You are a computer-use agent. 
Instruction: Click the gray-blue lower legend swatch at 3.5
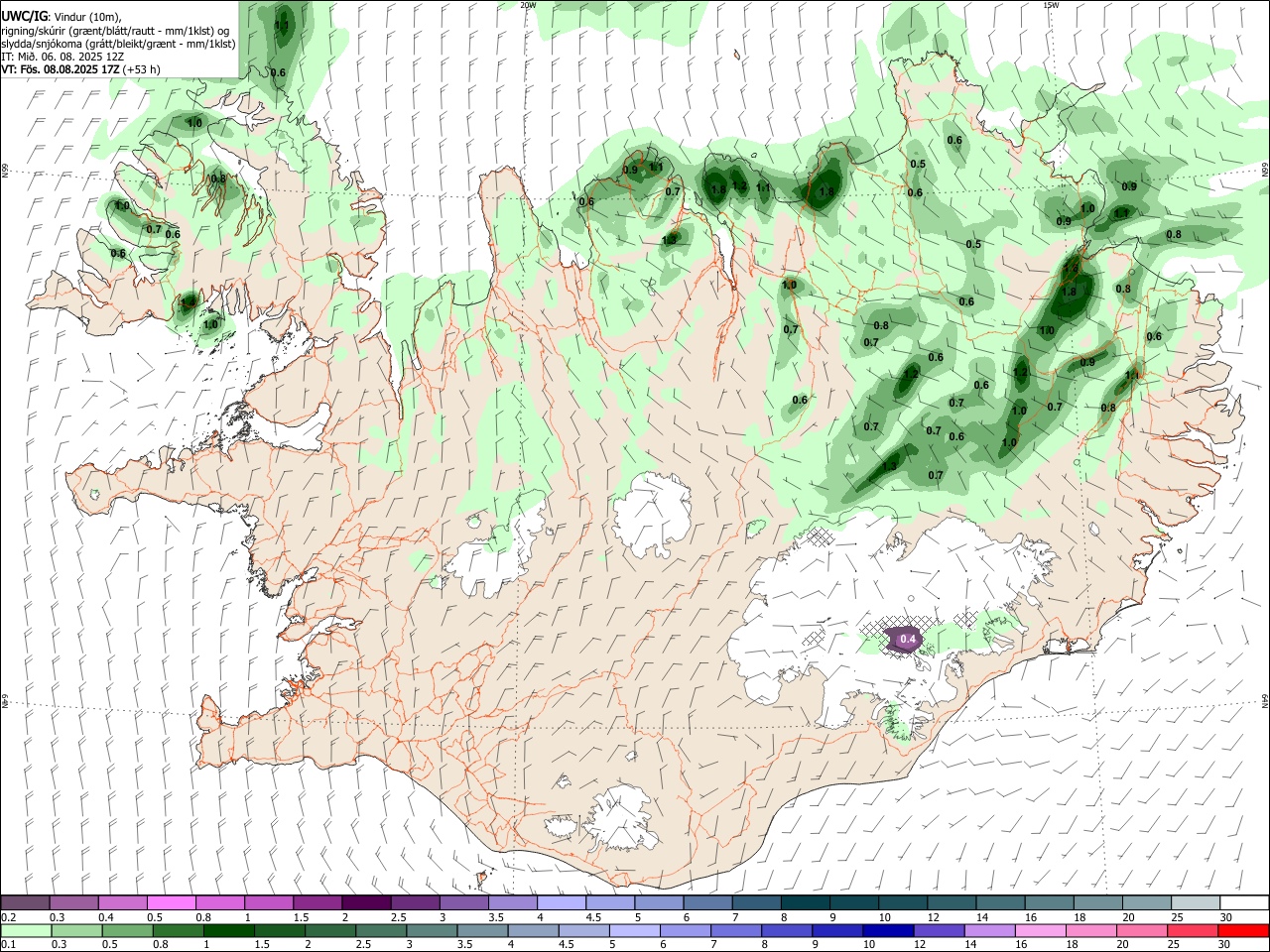482,930
